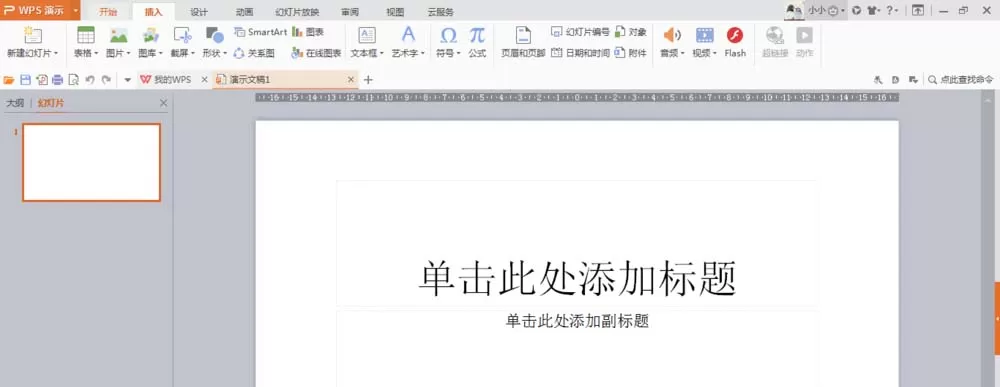Click the 文本框 text box icon
1000x387 pixels.
pyautogui.click(x=367, y=35)
